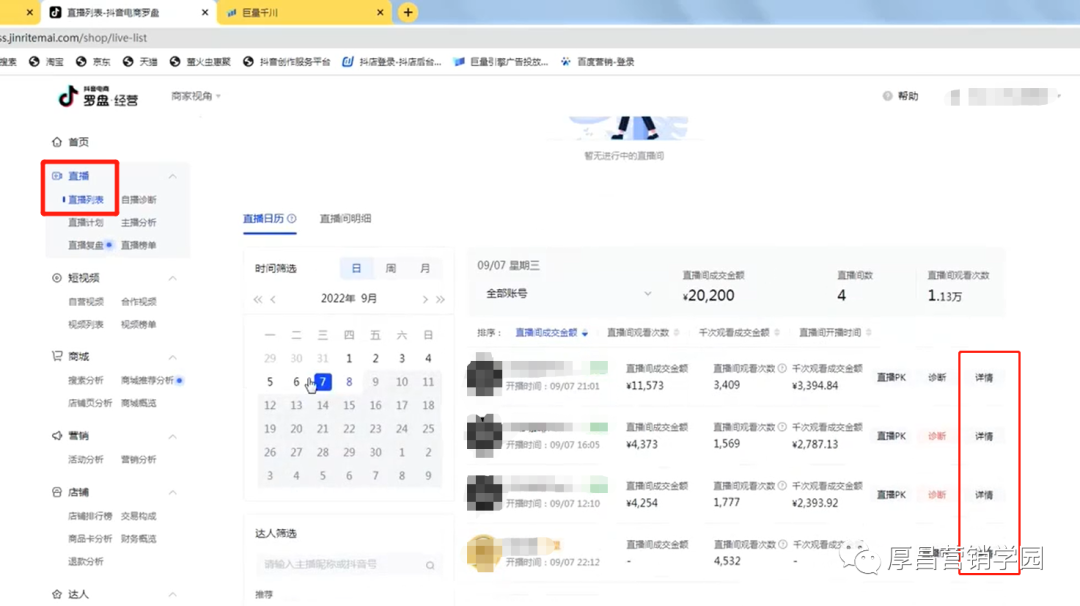Open the 抖音创作服务平台 bookmark
Image resolution: width=1080 pixels, height=606 pixels.
point(287,62)
